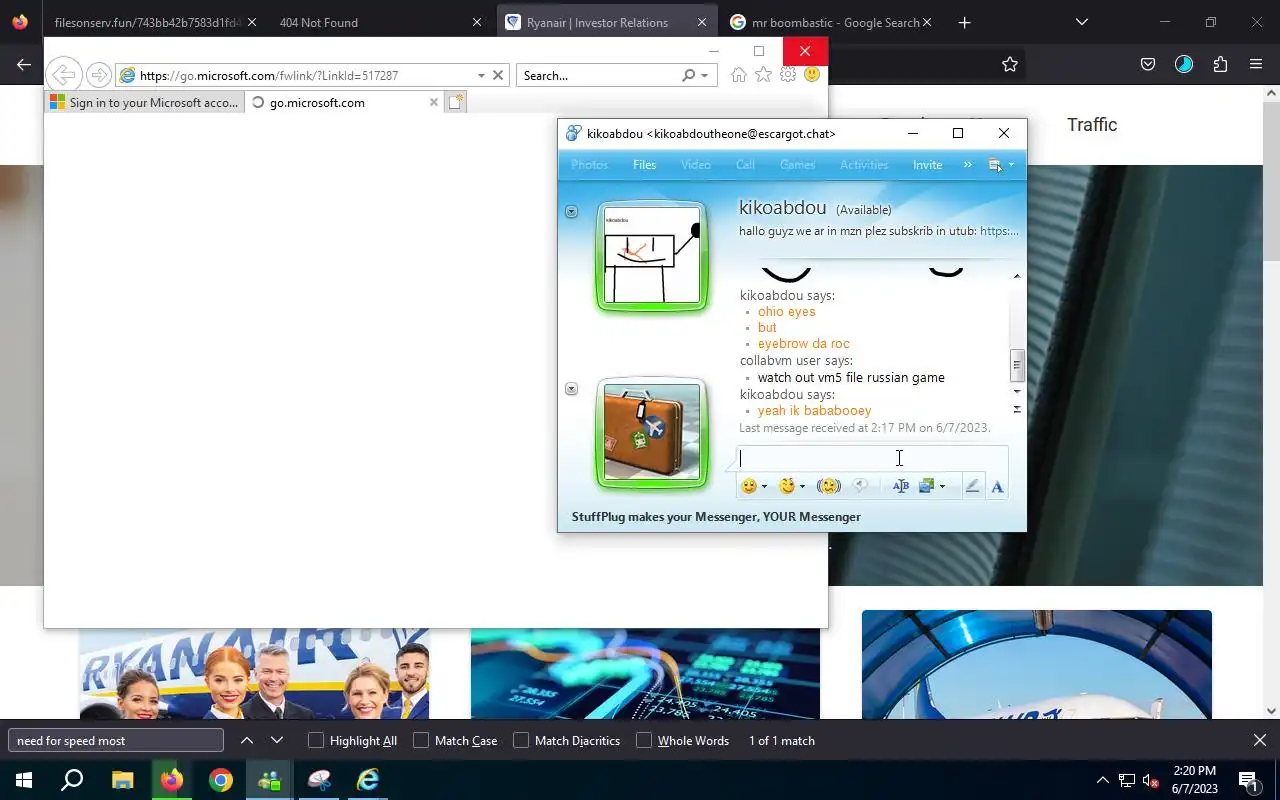
Task: Insert a wink in Messenger
Action: [x=787, y=486]
